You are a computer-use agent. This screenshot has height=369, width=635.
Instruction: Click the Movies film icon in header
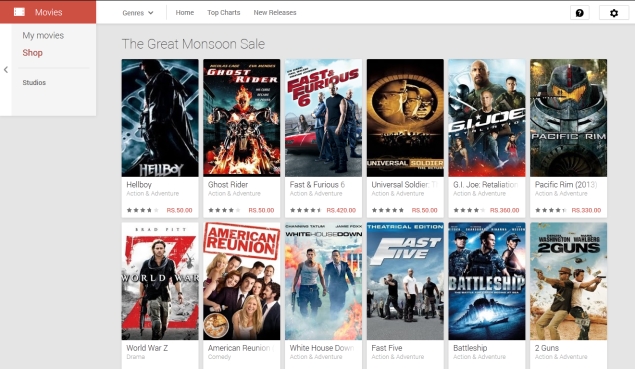[19, 12]
